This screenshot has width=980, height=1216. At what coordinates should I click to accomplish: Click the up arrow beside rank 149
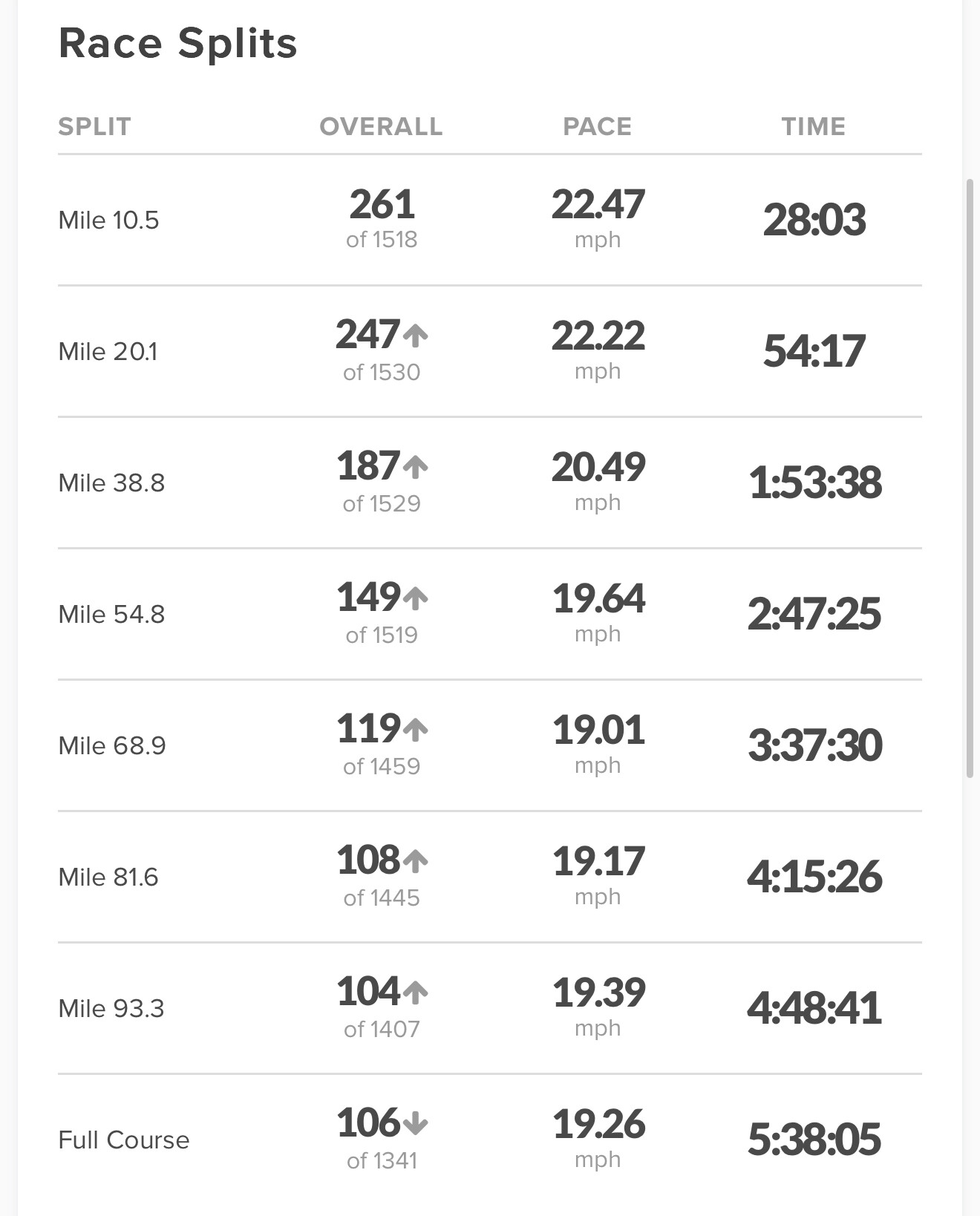click(x=416, y=598)
